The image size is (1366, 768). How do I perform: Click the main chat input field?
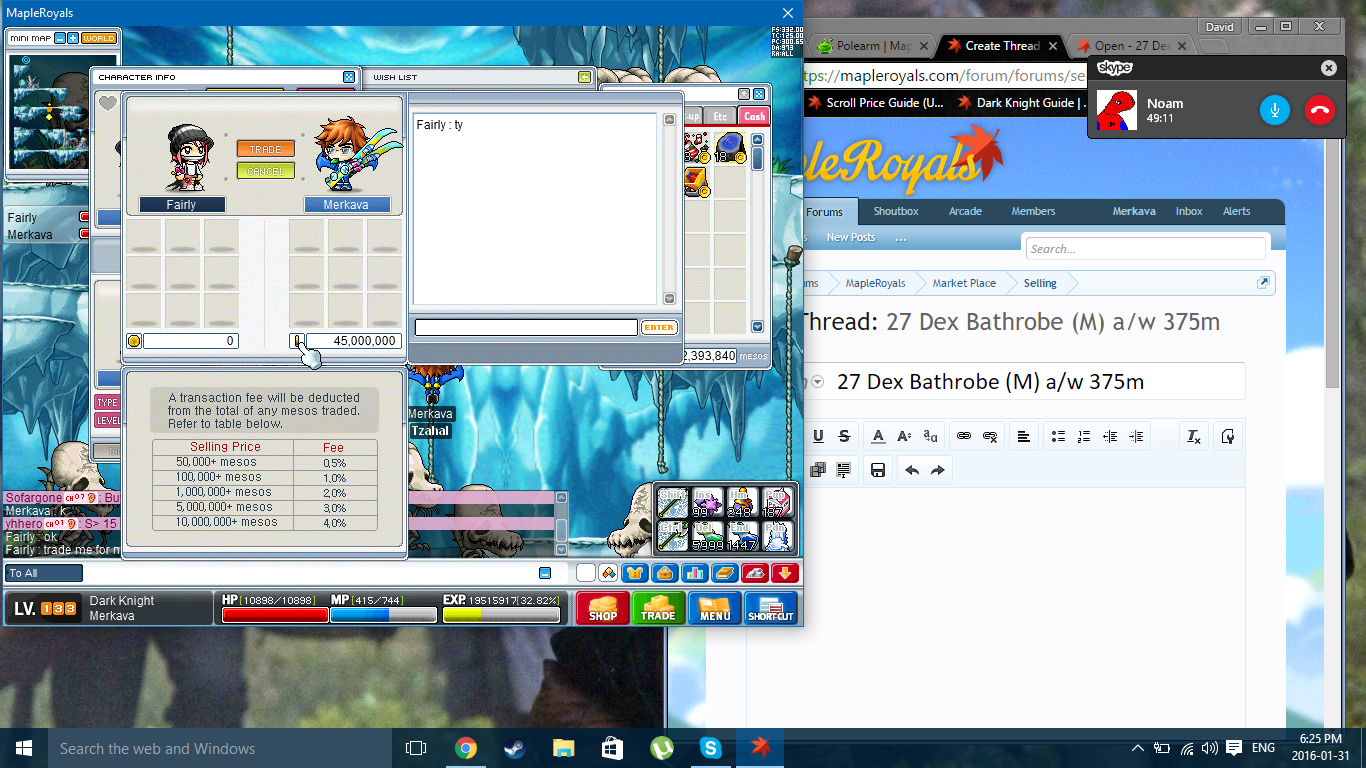310,573
